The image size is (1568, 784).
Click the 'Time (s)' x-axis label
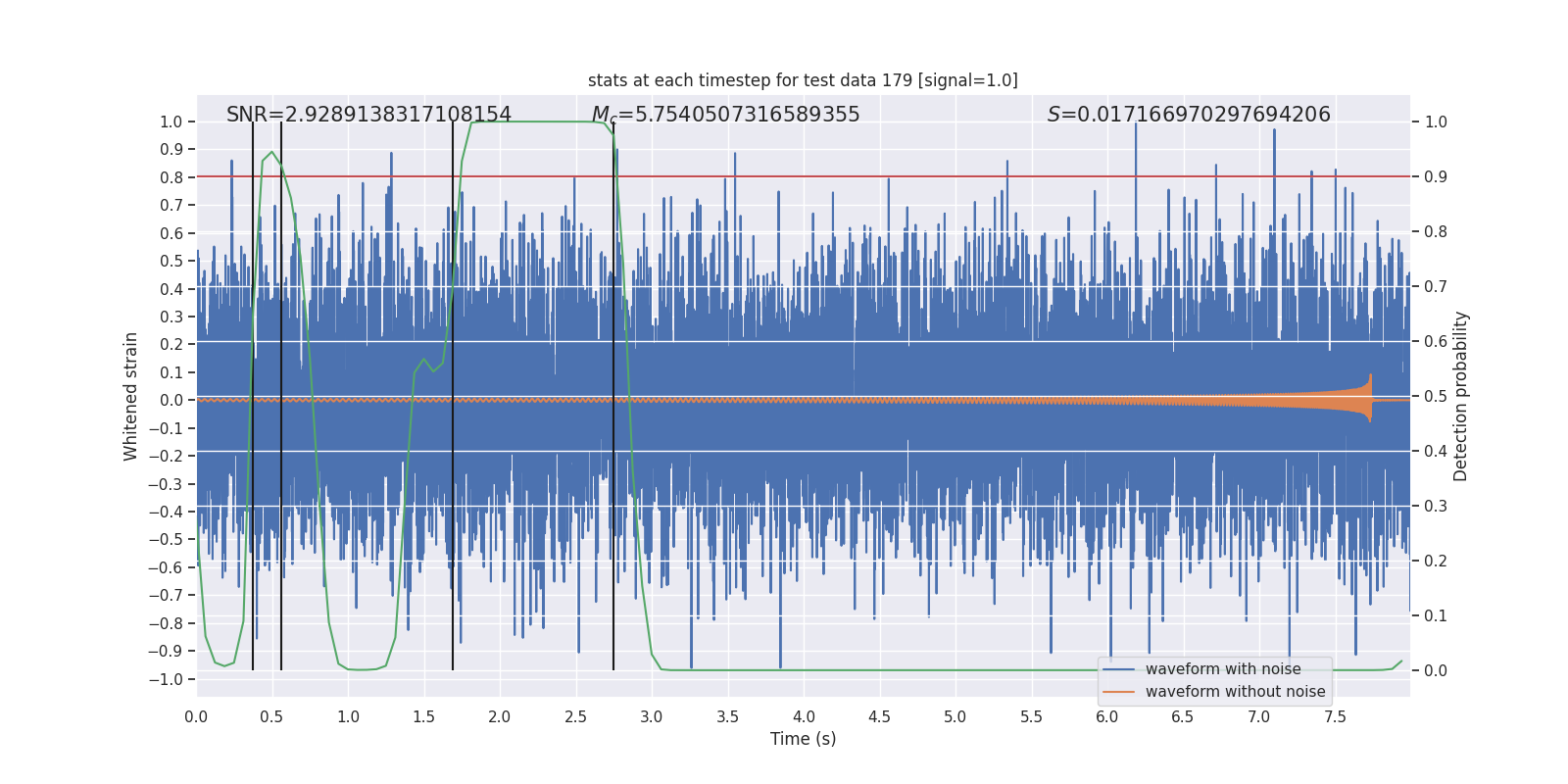[x=803, y=739]
